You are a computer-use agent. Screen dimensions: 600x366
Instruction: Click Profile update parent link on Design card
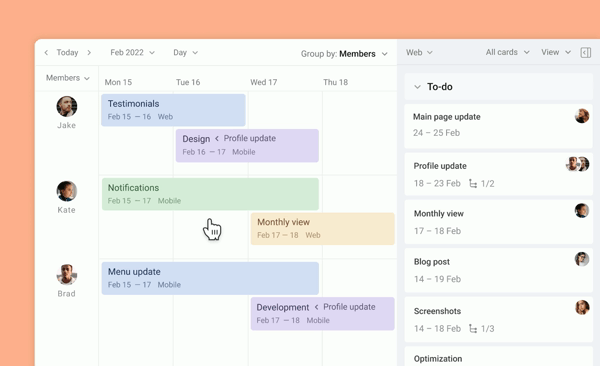click(x=250, y=138)
